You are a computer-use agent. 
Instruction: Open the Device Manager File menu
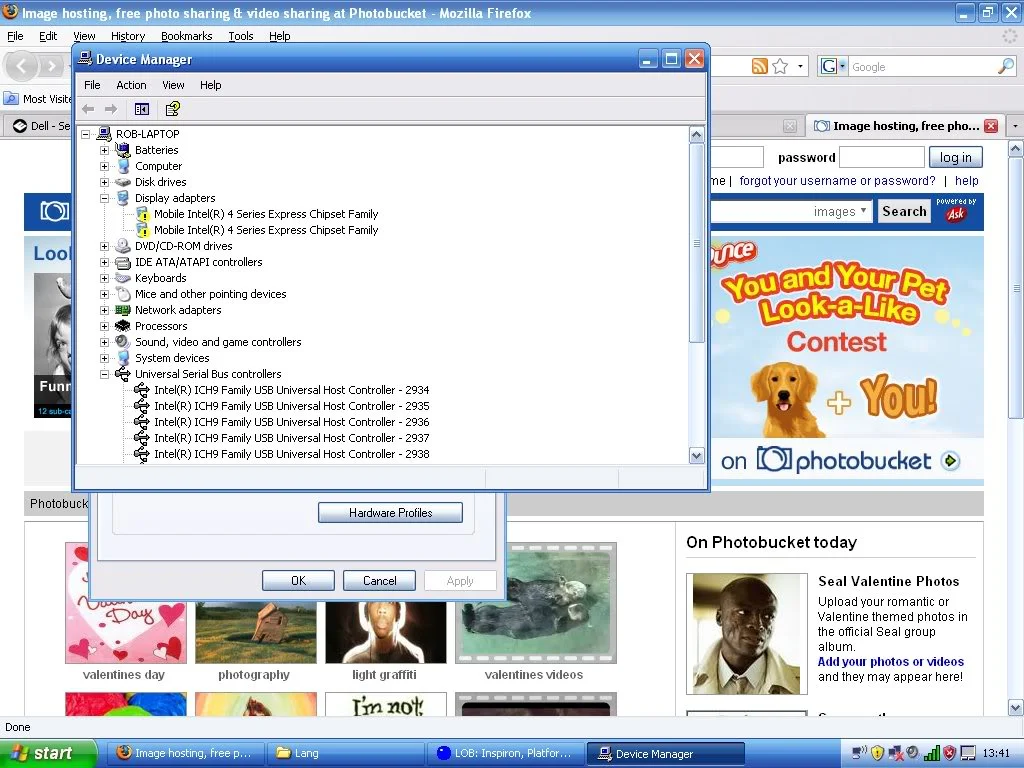pos(92,85)
